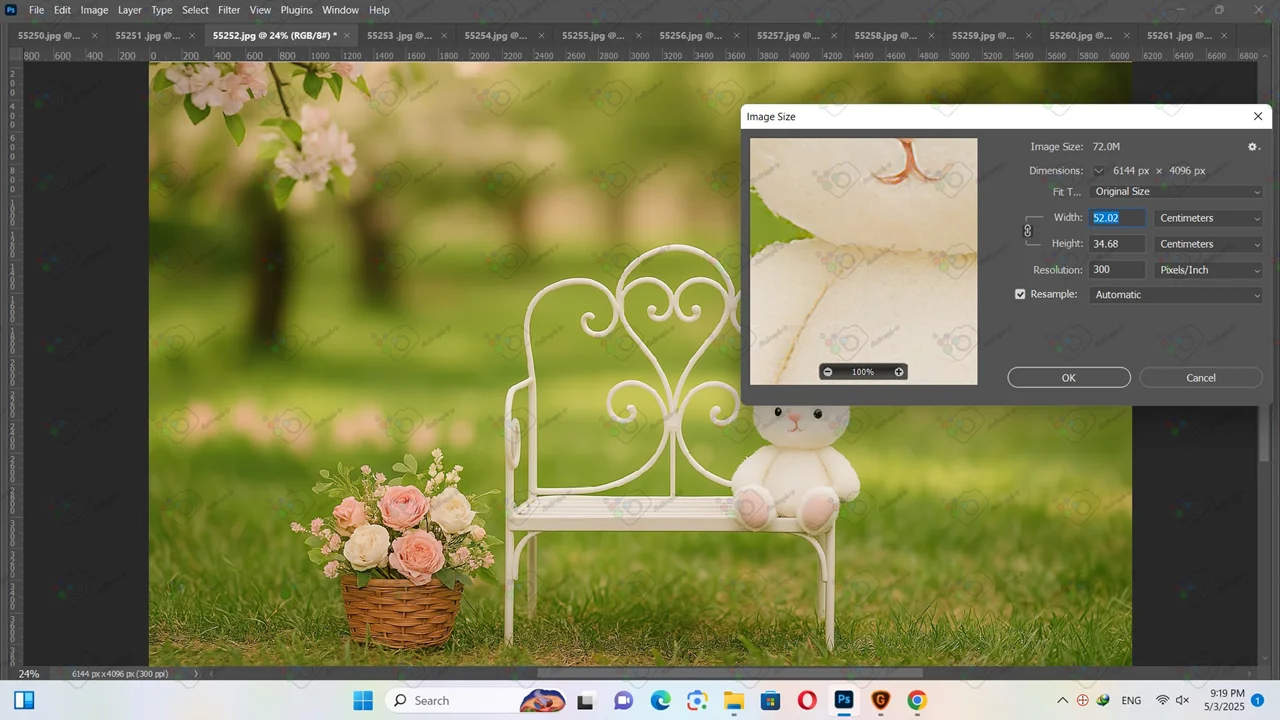The width and height of the screenshot is (1280, 720).
Task: Expand the Dimensions unit dropdown arrow
Action: pos(1099,171)
